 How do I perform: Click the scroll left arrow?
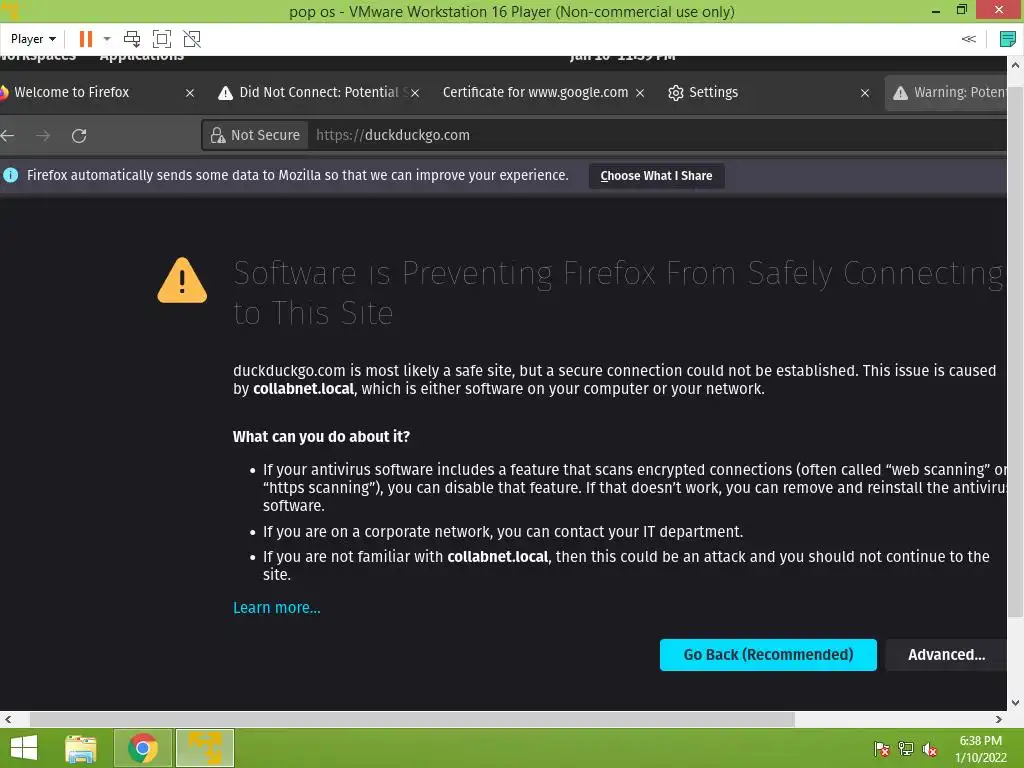click(8, 719)
